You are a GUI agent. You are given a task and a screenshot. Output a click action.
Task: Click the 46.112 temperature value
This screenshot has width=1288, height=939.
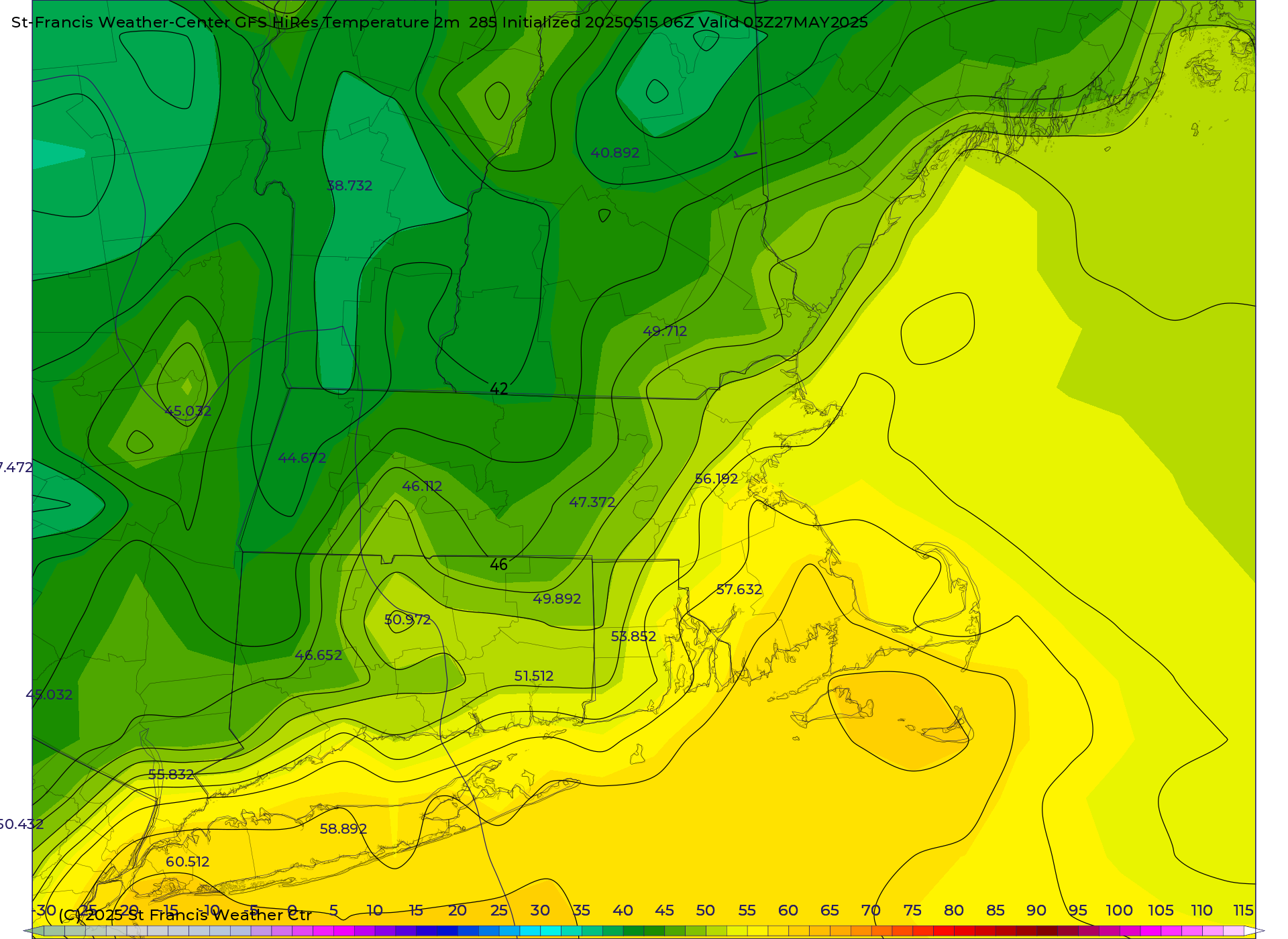click(x=422, y=486)
